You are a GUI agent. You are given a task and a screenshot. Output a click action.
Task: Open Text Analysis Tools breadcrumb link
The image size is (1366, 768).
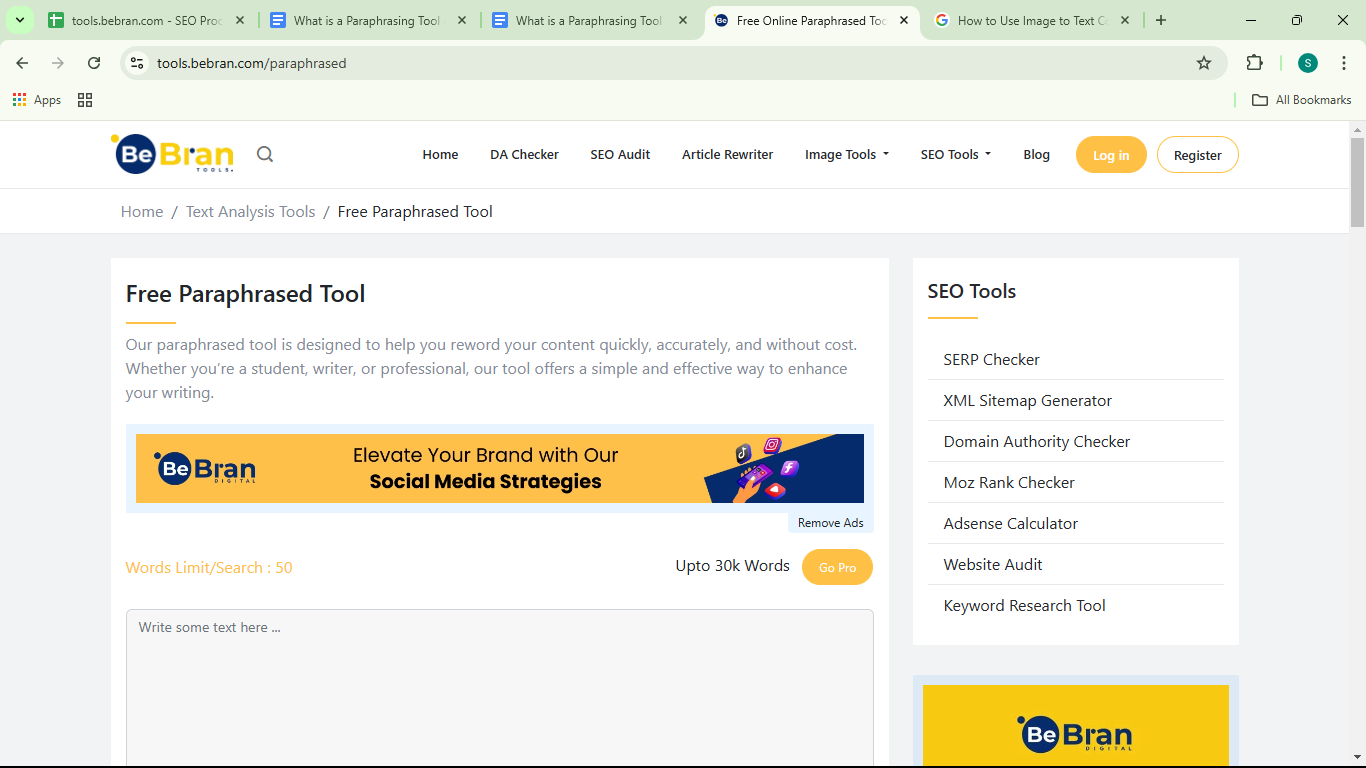coord(250,211)
